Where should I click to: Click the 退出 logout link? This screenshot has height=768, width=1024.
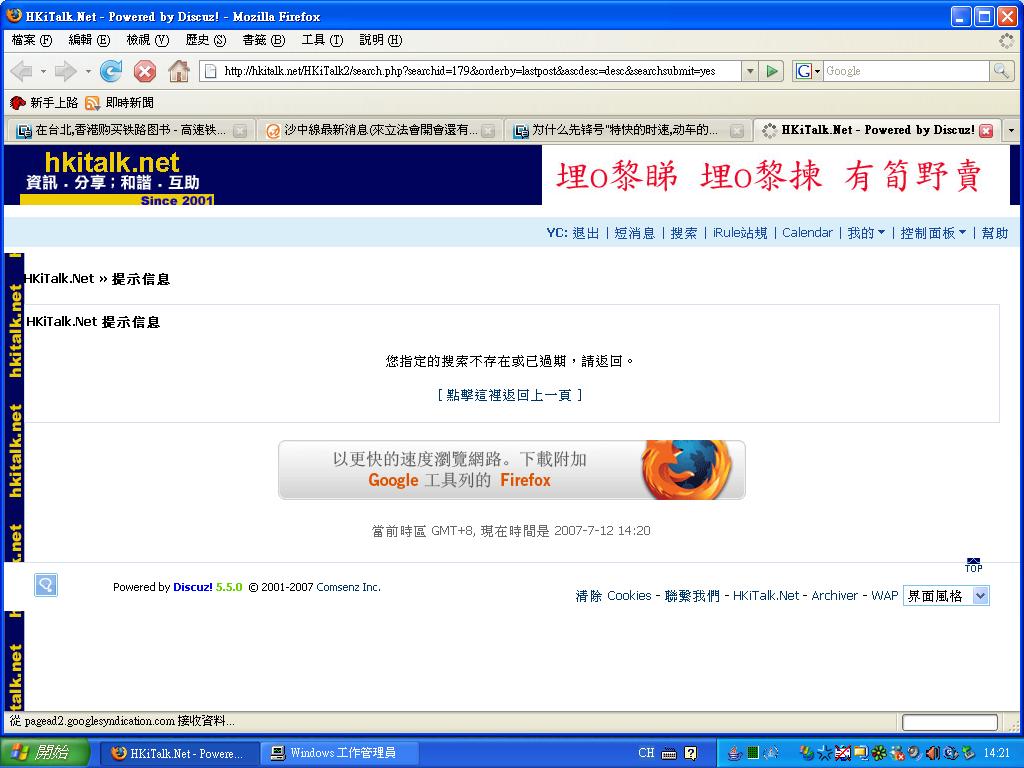[586, 233]
